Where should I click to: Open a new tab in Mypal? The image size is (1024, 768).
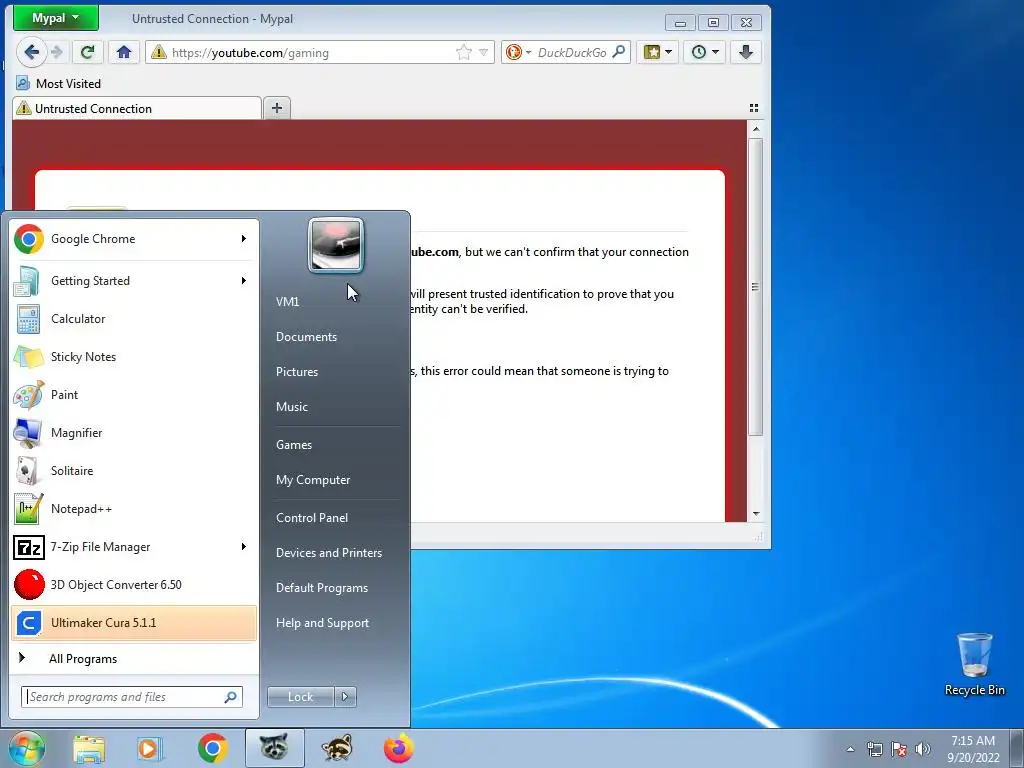coord(277,108)
